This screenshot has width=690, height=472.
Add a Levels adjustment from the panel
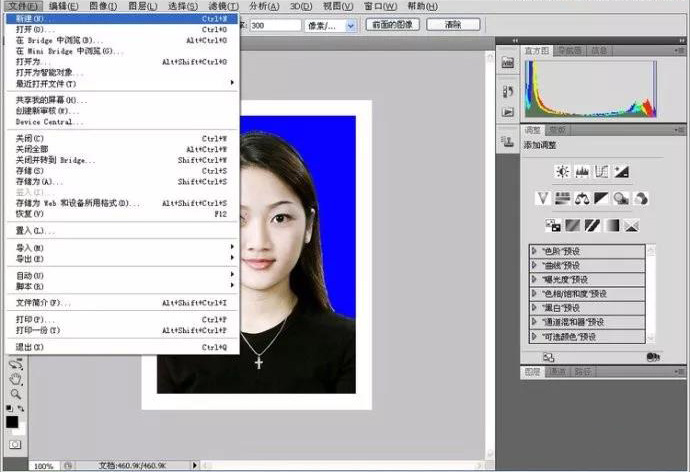click(581, 171)
